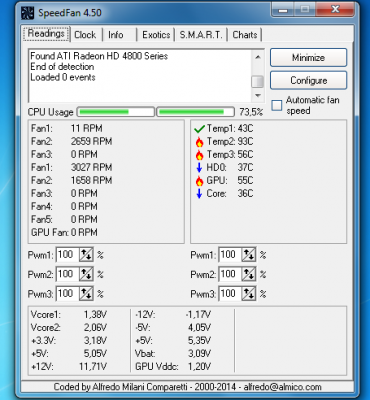
Task: Click the left Pwm3 spinner arrows
Action: [x=86, y=294]
